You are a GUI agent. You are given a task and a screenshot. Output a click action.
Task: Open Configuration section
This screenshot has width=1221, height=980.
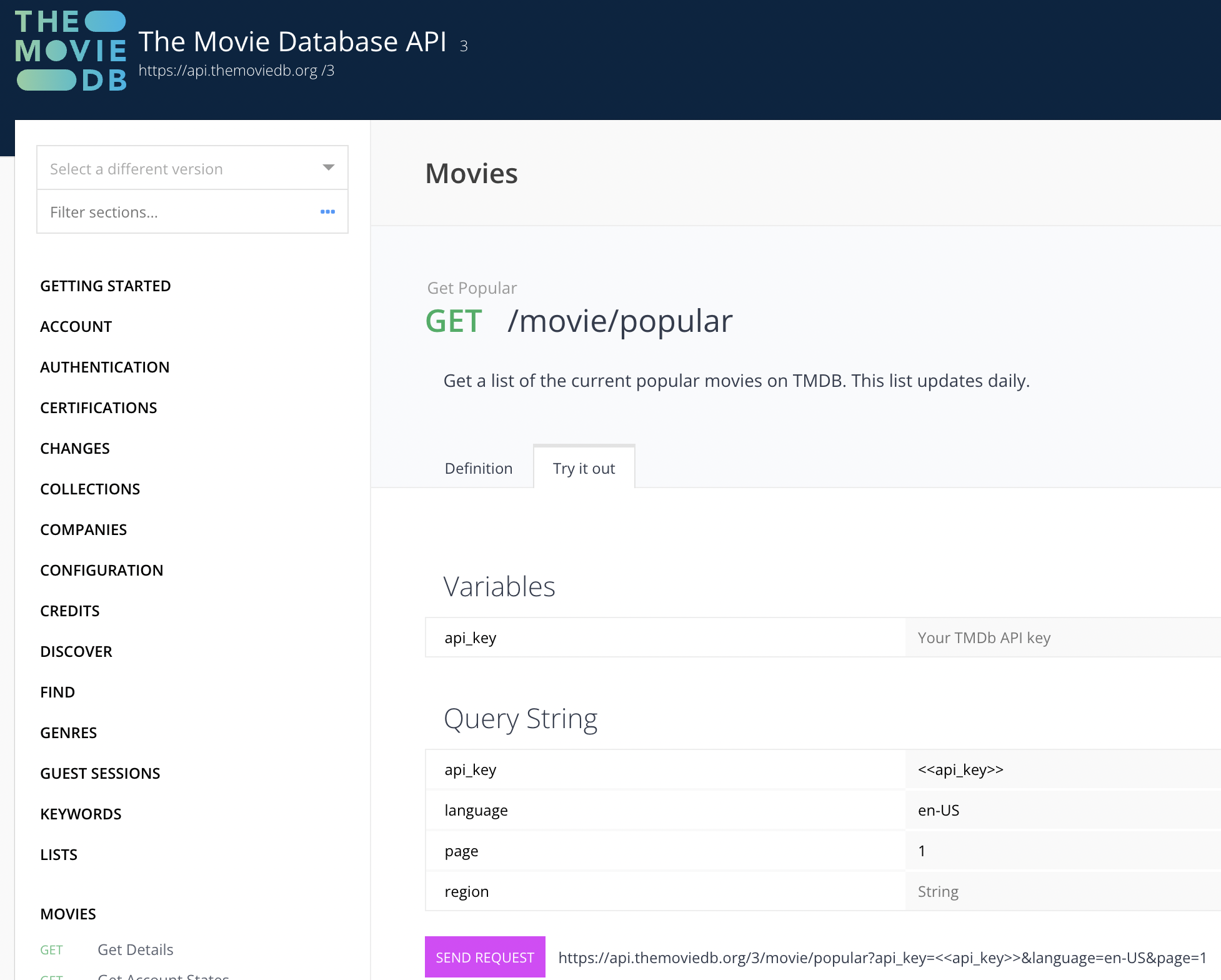(x=101, y=570)
